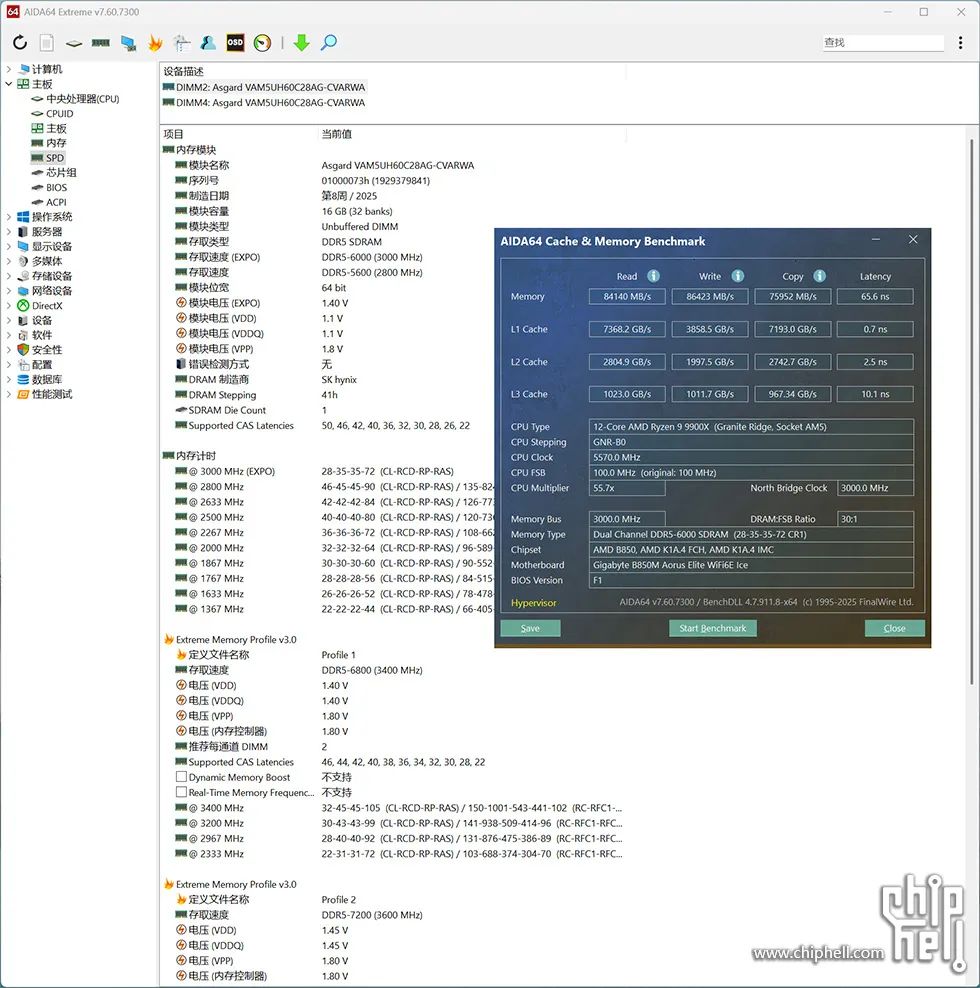Select DirectX in the tree
Viewport: 980px width, 988px height.
coord(40,306)
